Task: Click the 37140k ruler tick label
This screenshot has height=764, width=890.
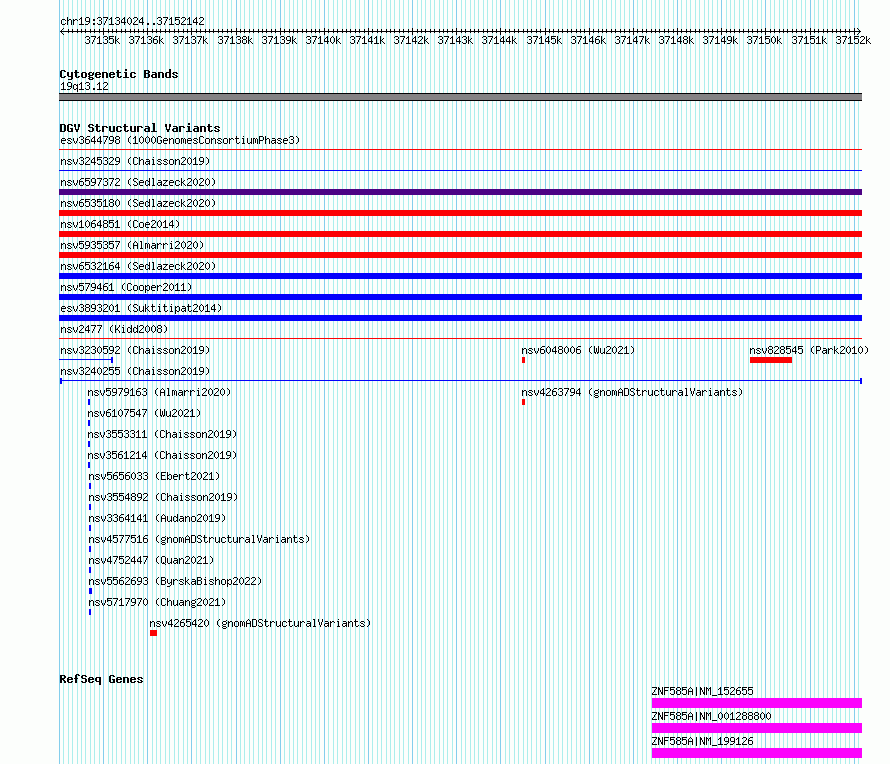Action: (323, 40)
